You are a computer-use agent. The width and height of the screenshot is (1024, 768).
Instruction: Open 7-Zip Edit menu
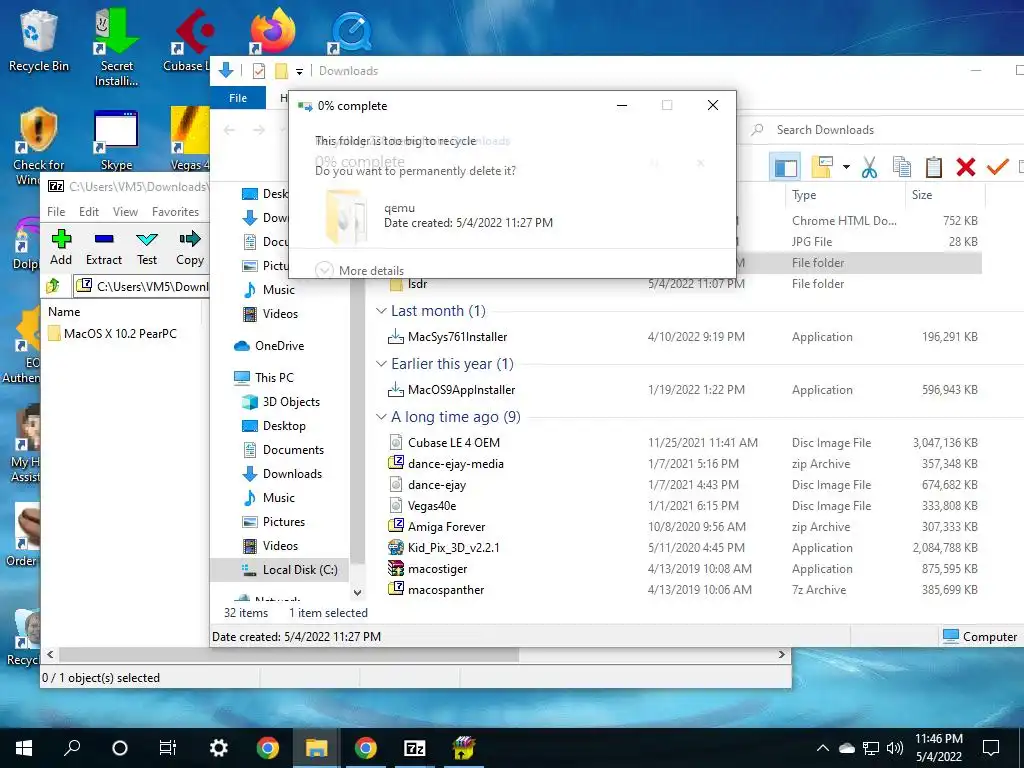click(x=89, y=212)
